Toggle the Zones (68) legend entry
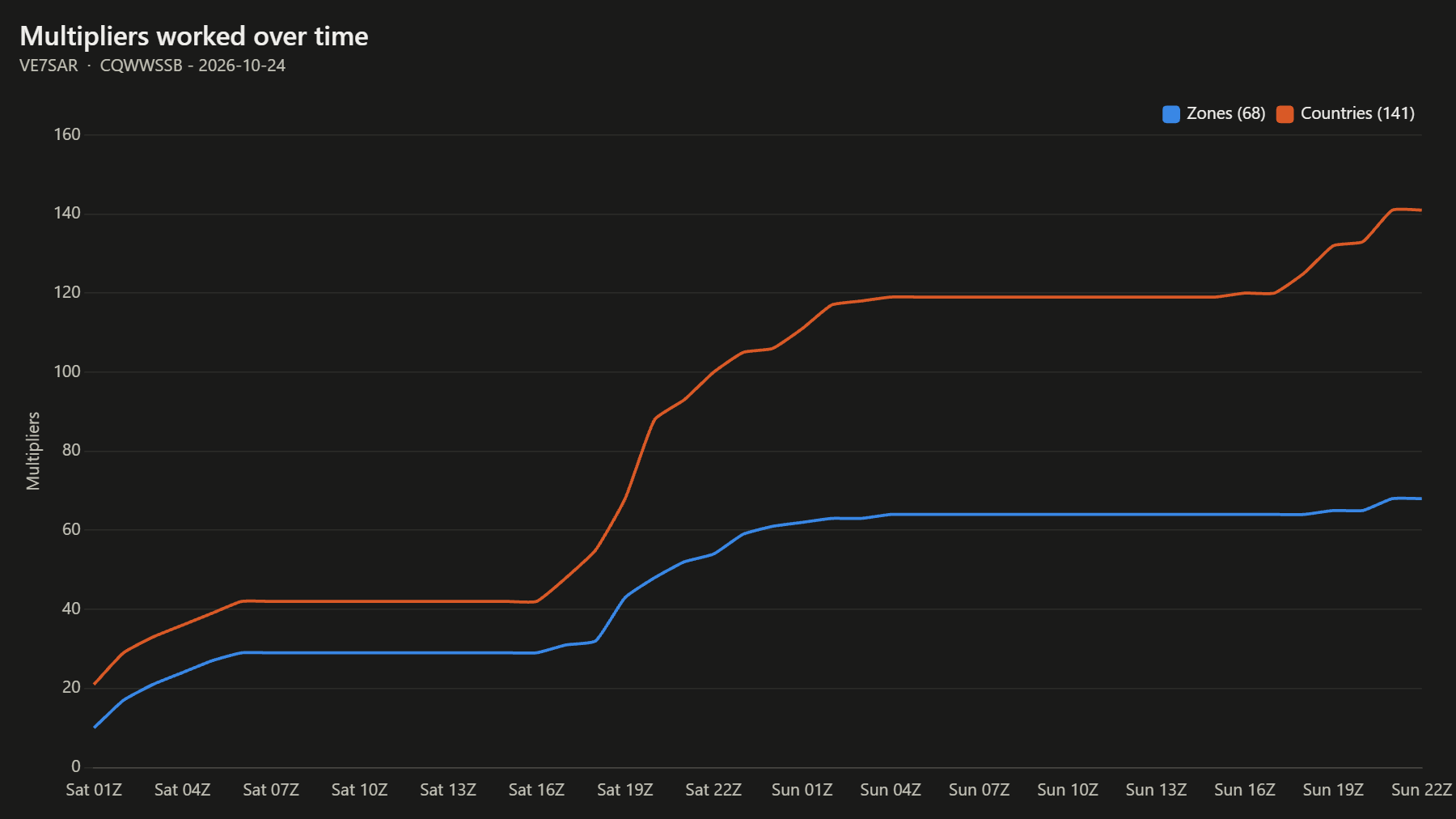Viewport: 1456px width, 819px height. point(1214,114)
